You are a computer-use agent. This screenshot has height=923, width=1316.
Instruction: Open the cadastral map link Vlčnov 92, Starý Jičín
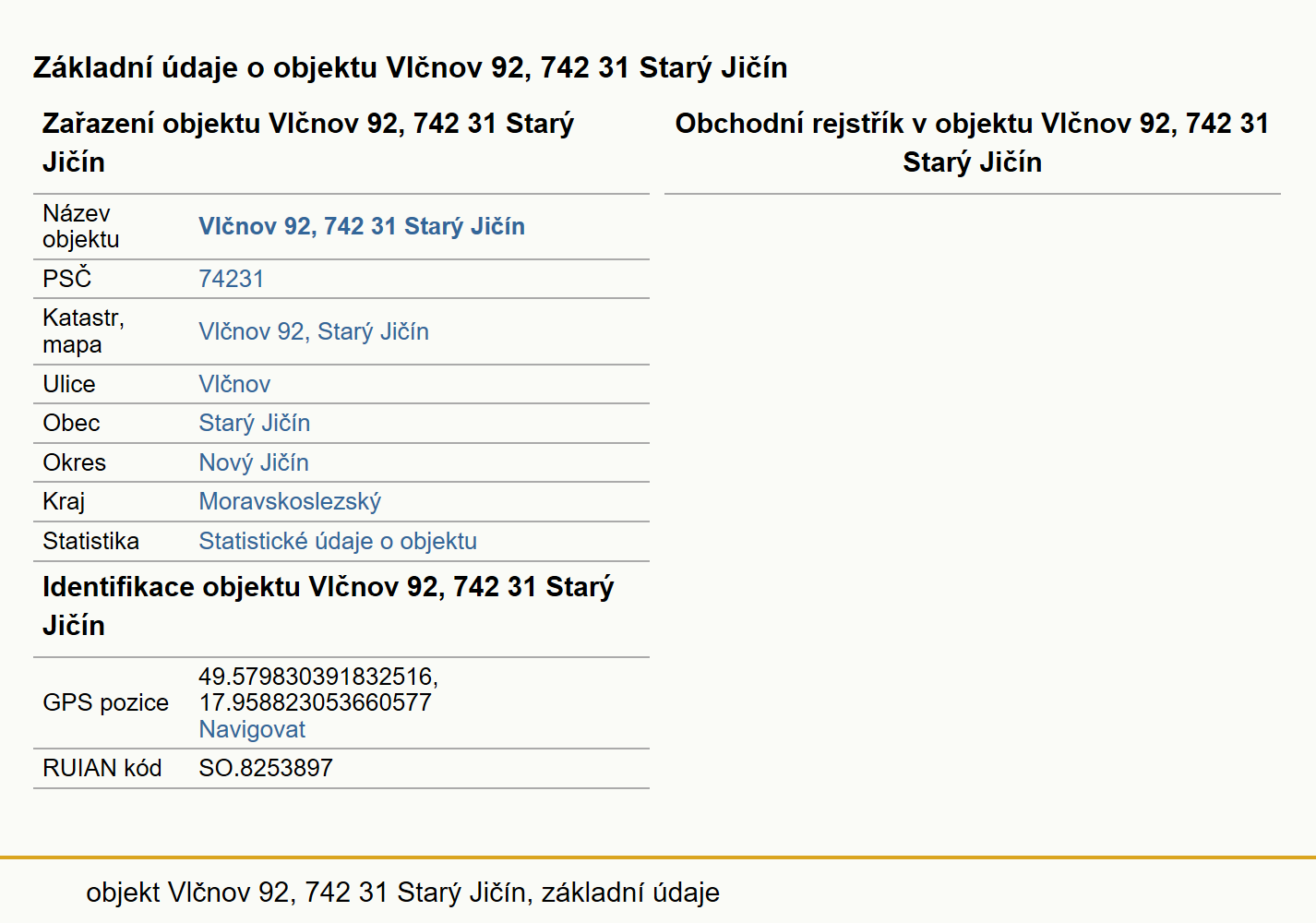314,331
